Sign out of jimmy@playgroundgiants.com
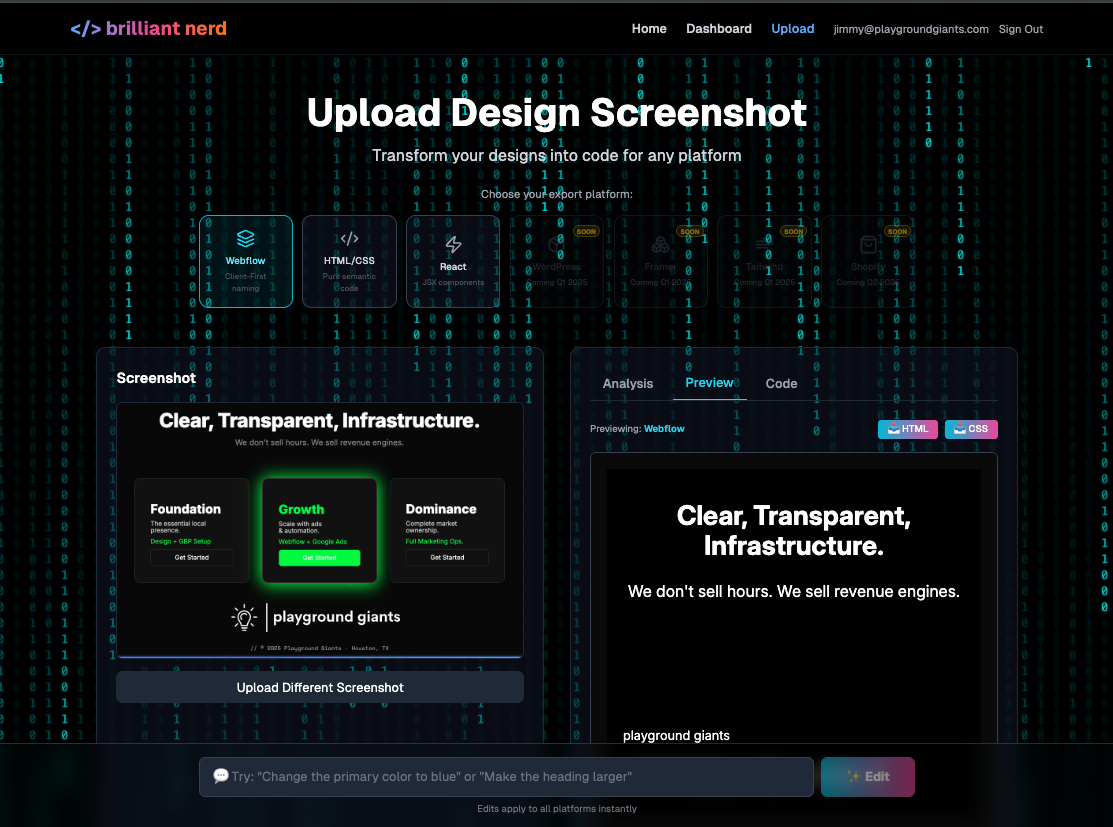This screenshot has width=1113, height=827. pyautogui.click(x=1020, y=29)
